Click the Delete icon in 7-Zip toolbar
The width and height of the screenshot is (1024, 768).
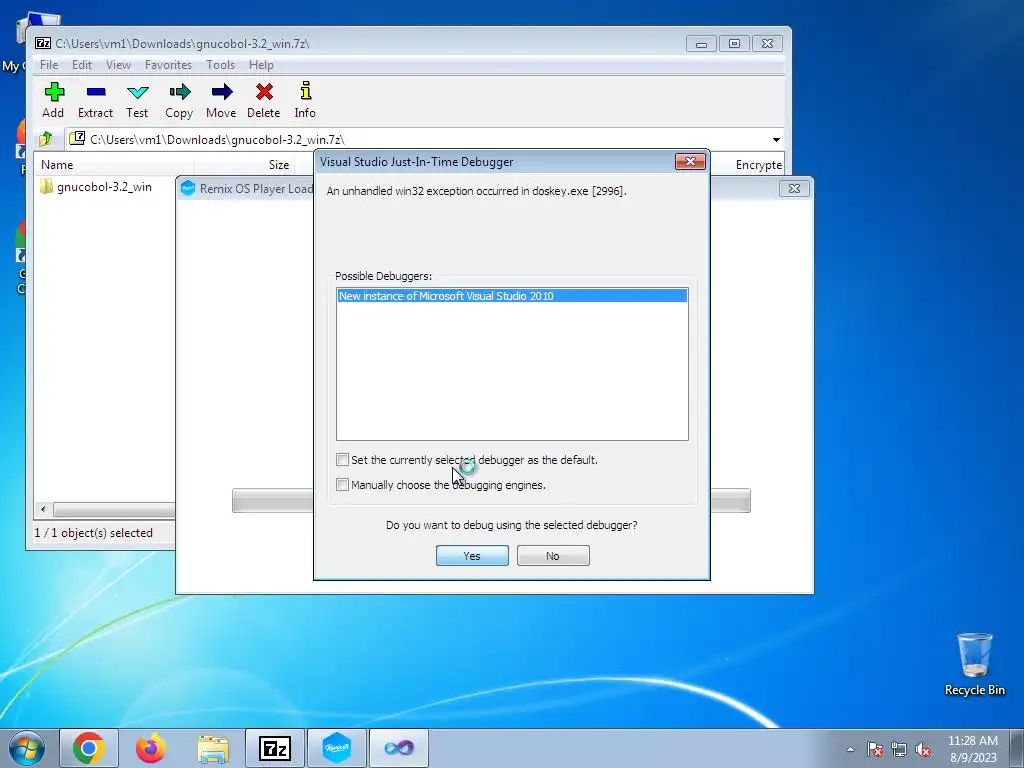point(264,100)
